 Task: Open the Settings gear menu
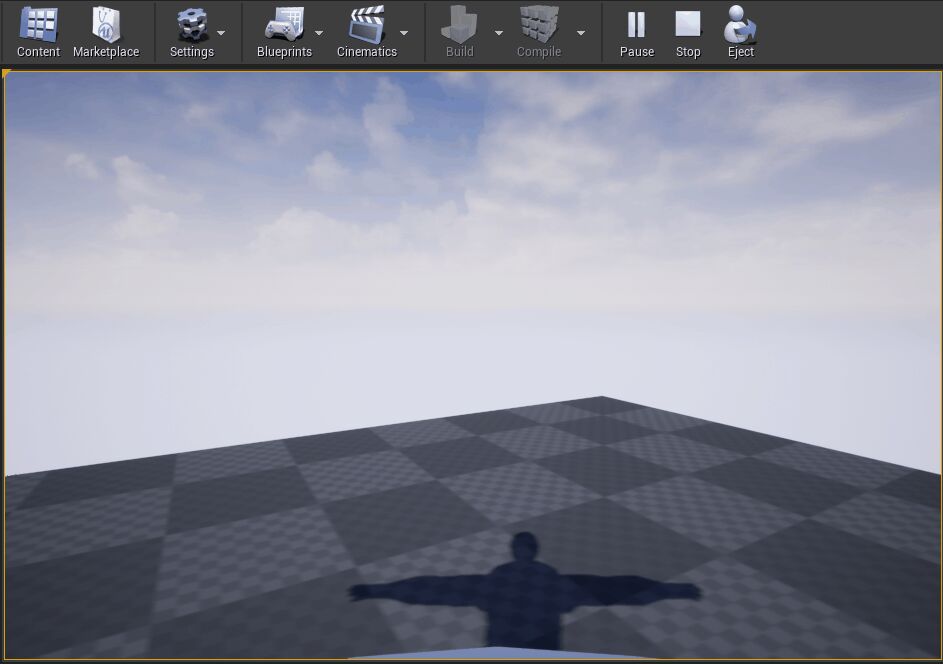click(x=192, y=31)
